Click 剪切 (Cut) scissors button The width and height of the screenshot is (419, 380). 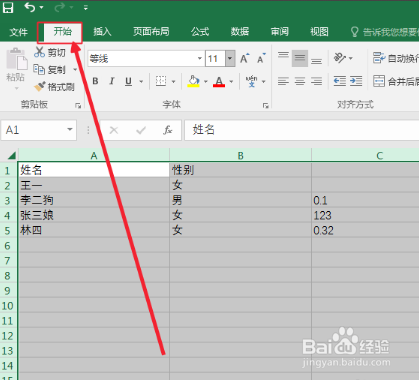[x=50, y=52]
